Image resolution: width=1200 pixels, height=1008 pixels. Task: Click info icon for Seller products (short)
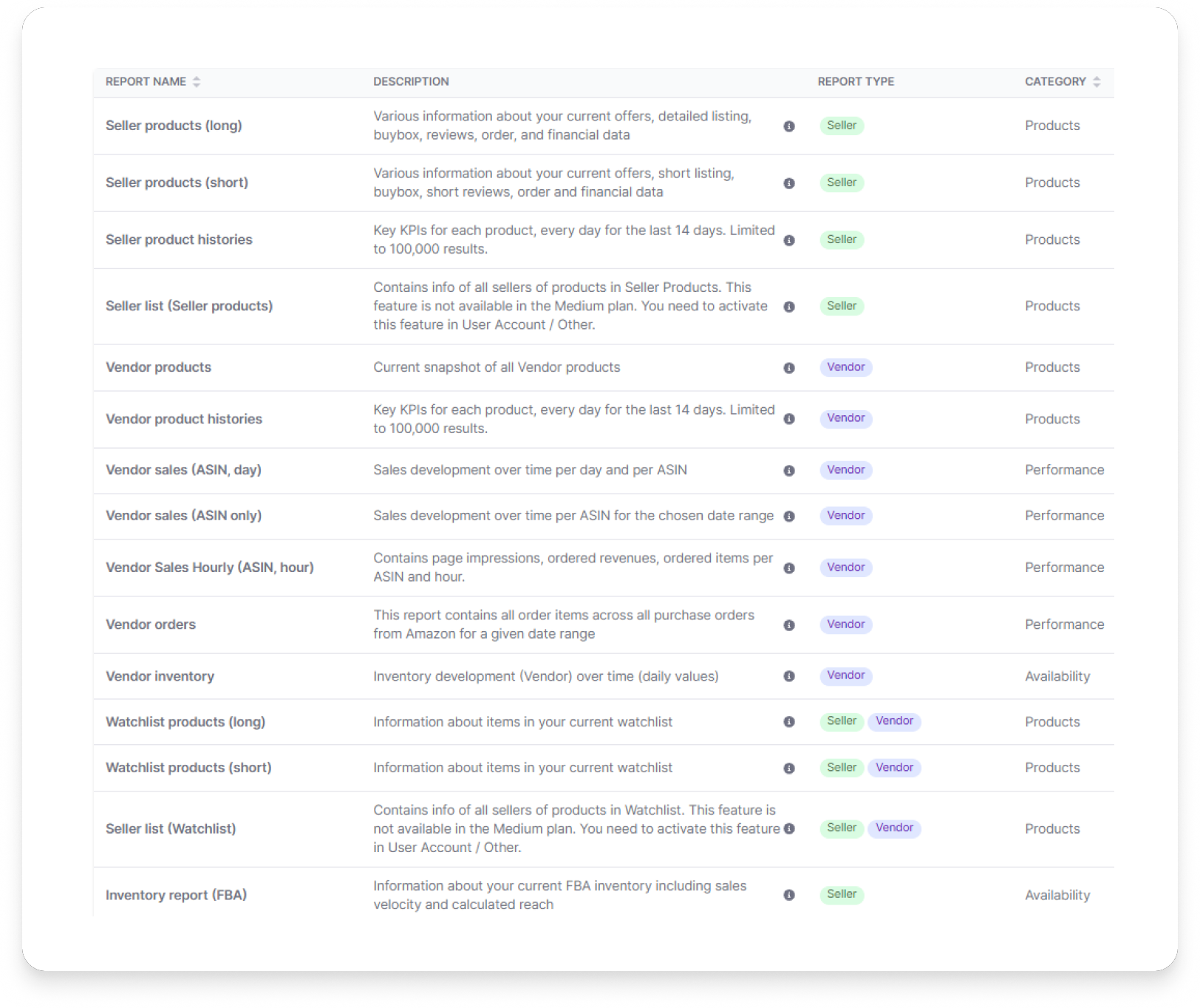[789, 183]
